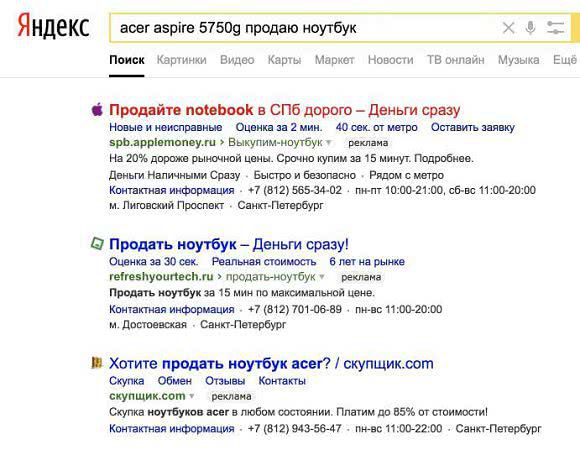
Task: Expand the Ещё menu
Action: point(565,60)
